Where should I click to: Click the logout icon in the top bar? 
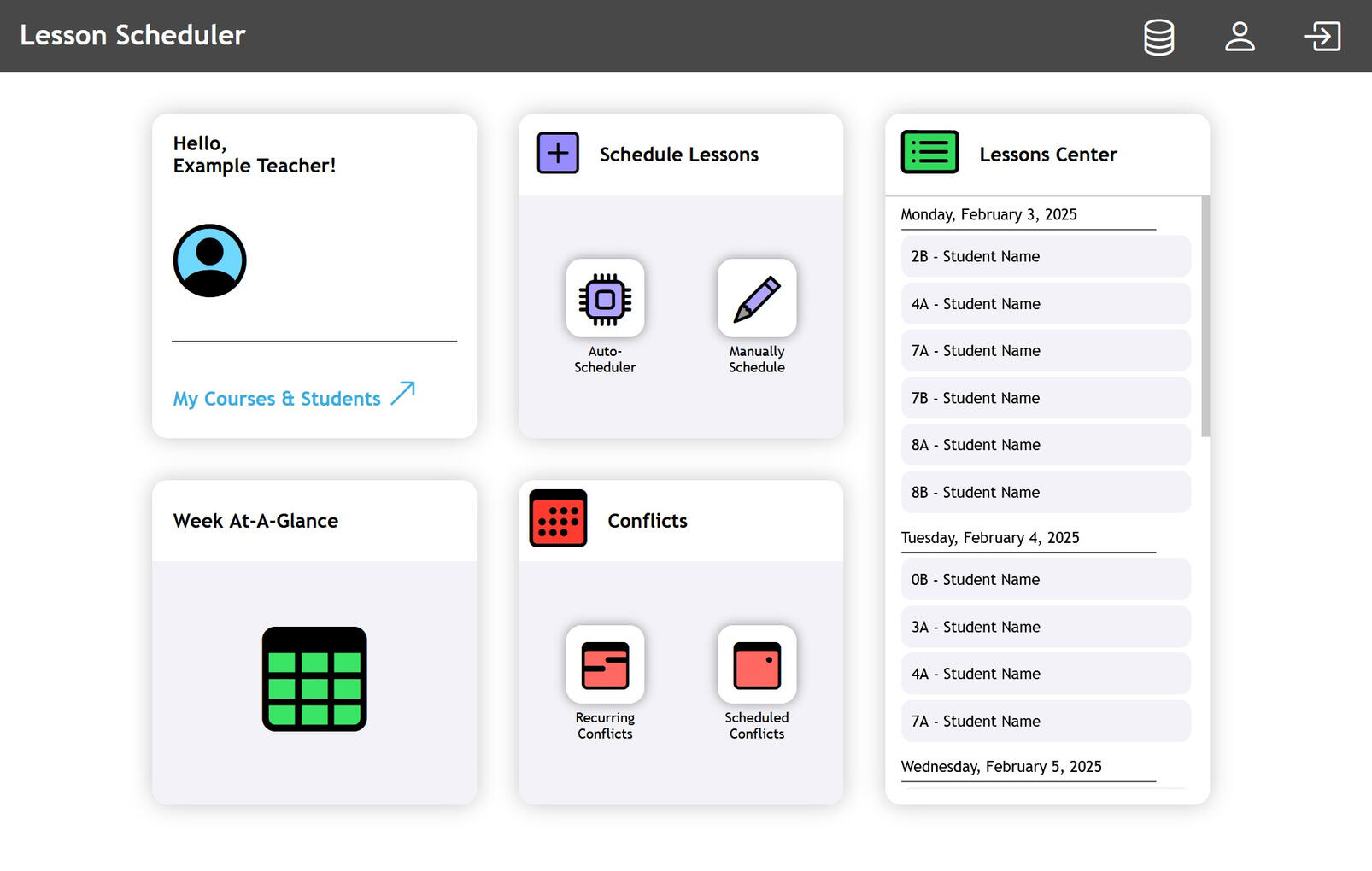tap(1322, 37)
